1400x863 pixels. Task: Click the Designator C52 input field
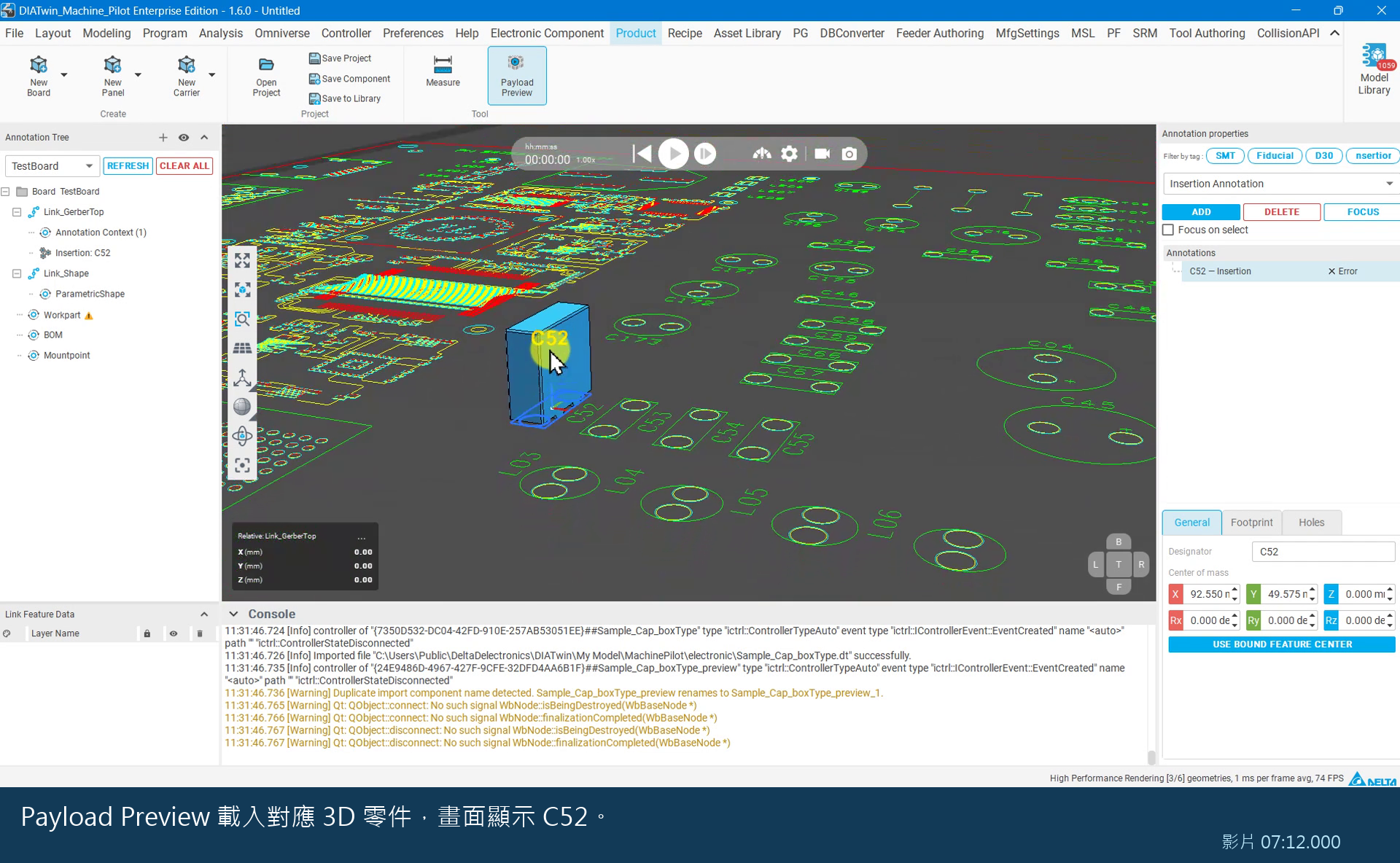[1323, 552]
